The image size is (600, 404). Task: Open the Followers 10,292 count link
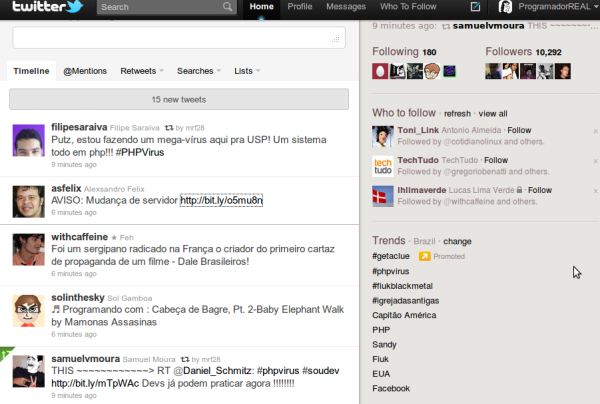point(523,52)
